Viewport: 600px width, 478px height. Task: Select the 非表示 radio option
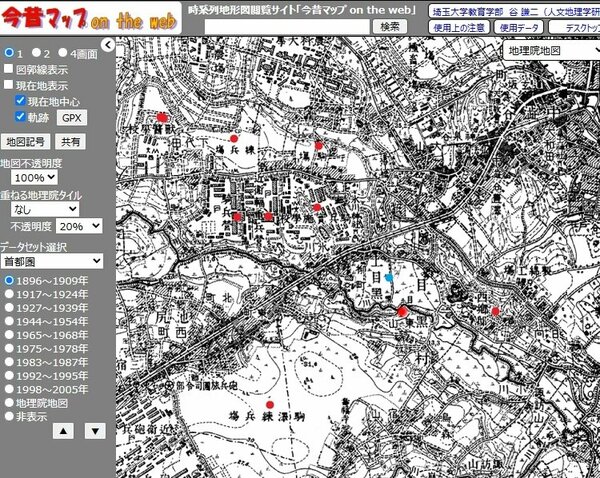point(9,416)
